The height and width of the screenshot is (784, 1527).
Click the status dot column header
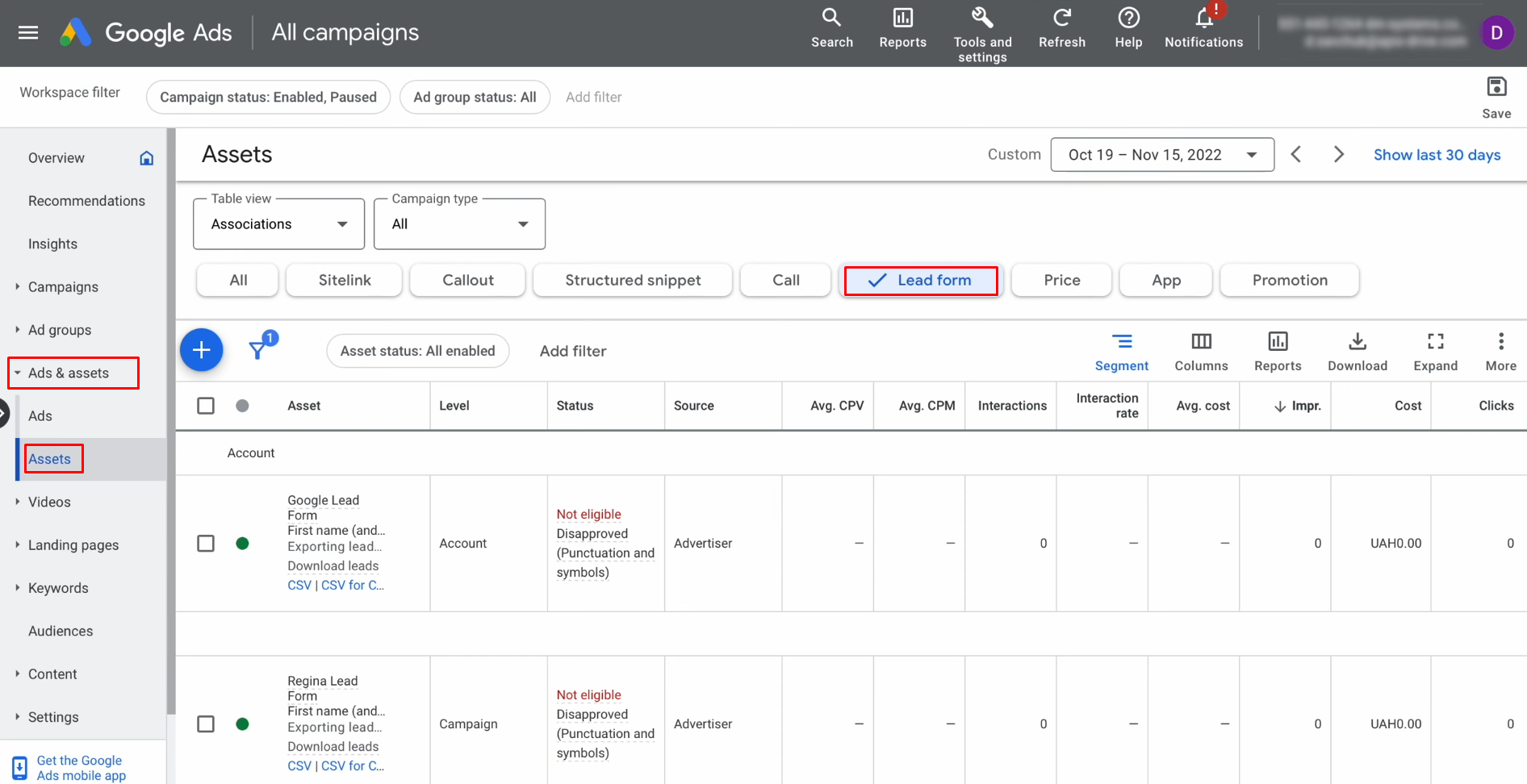(x=242, y=406)
